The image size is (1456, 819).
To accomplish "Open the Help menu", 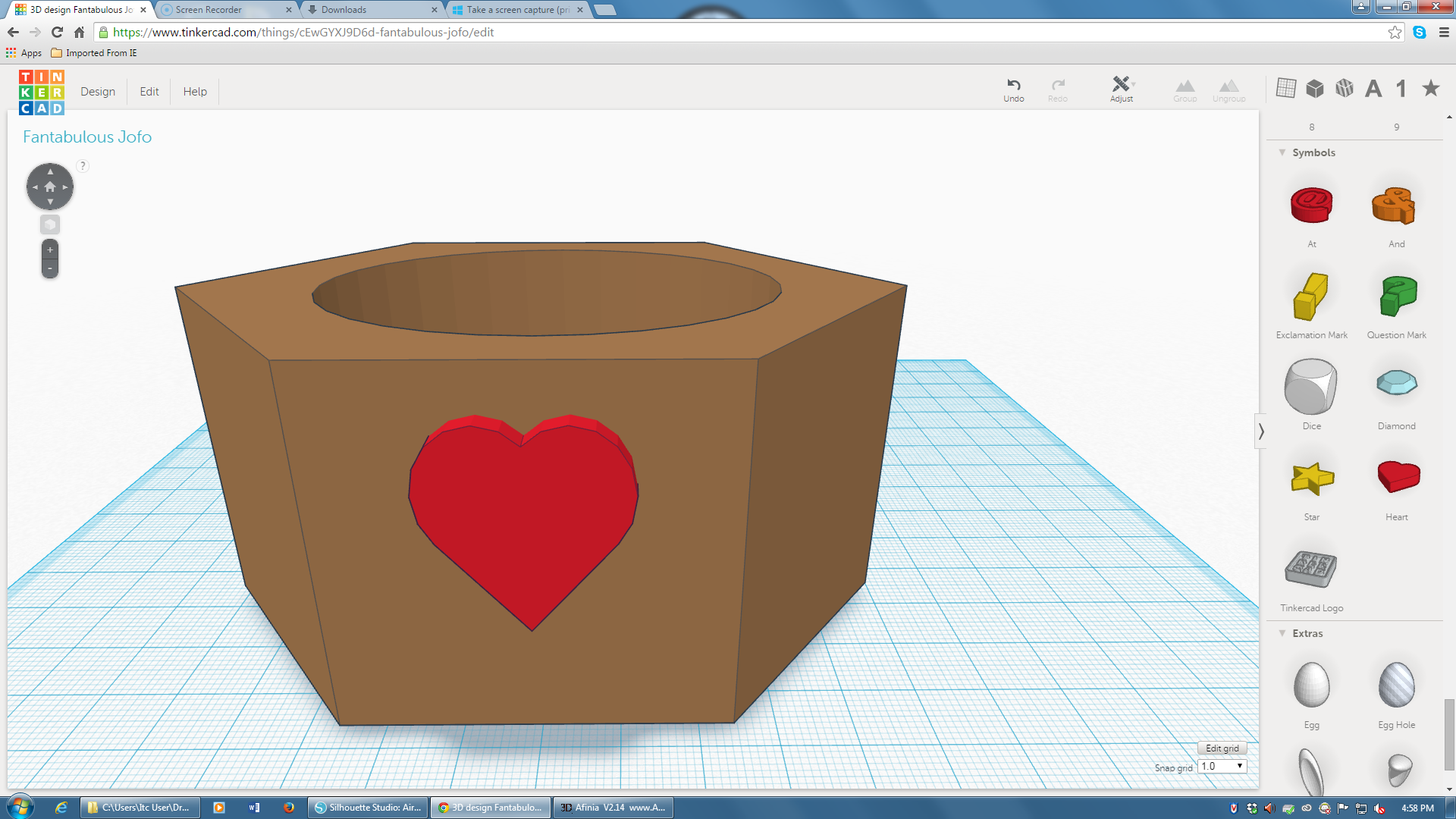I will point(195,92).
